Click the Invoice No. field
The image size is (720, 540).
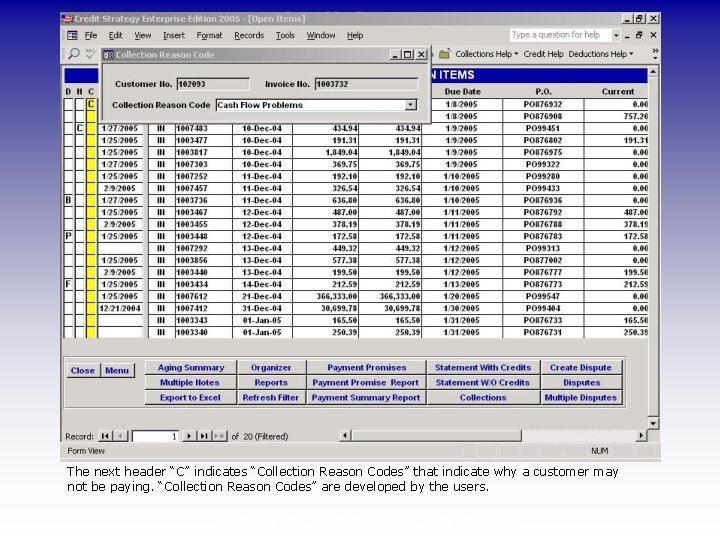[366, 84]
